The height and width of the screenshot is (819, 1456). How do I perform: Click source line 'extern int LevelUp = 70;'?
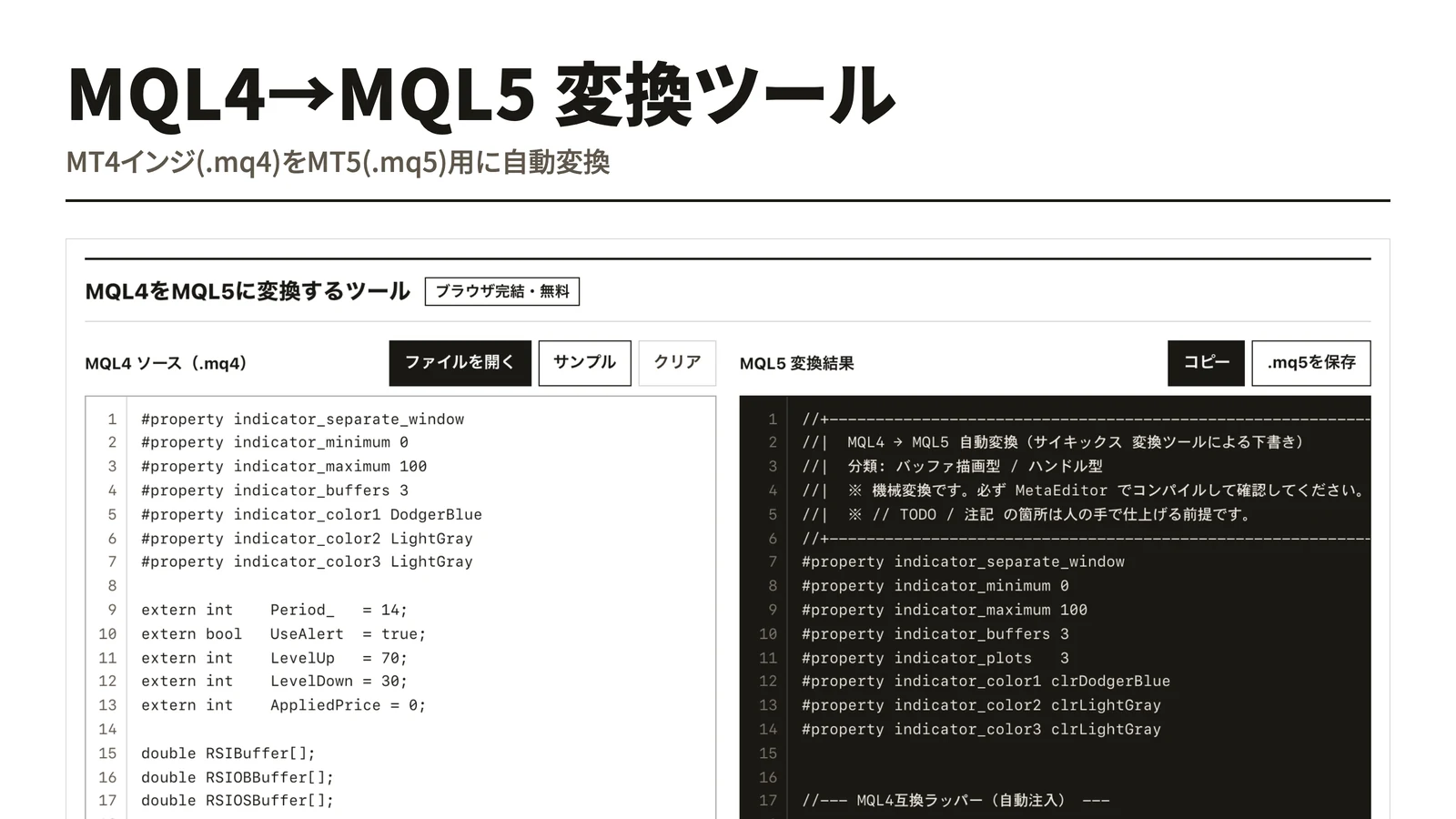coord(275,658)
